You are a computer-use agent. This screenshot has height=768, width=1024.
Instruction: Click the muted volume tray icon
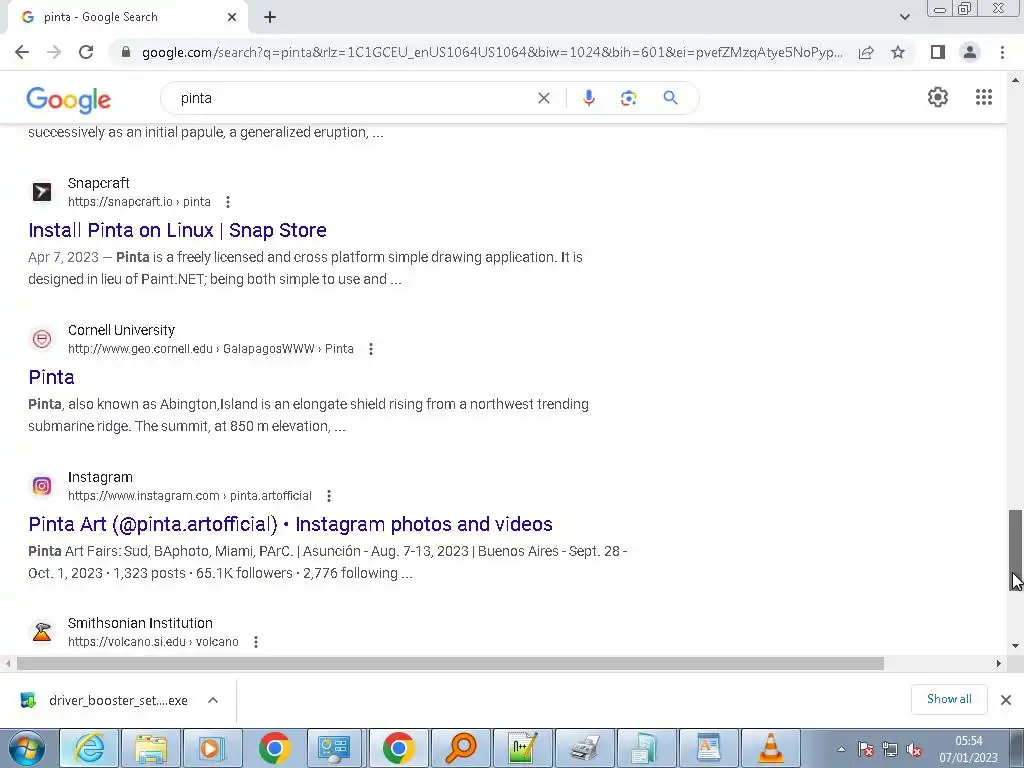[914, 750]
